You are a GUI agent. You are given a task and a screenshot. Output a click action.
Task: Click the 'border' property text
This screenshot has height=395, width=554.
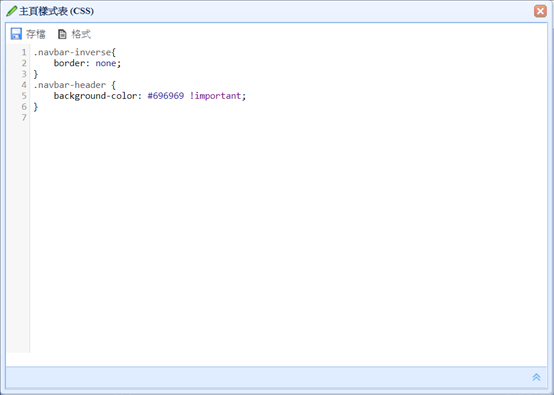69,63
